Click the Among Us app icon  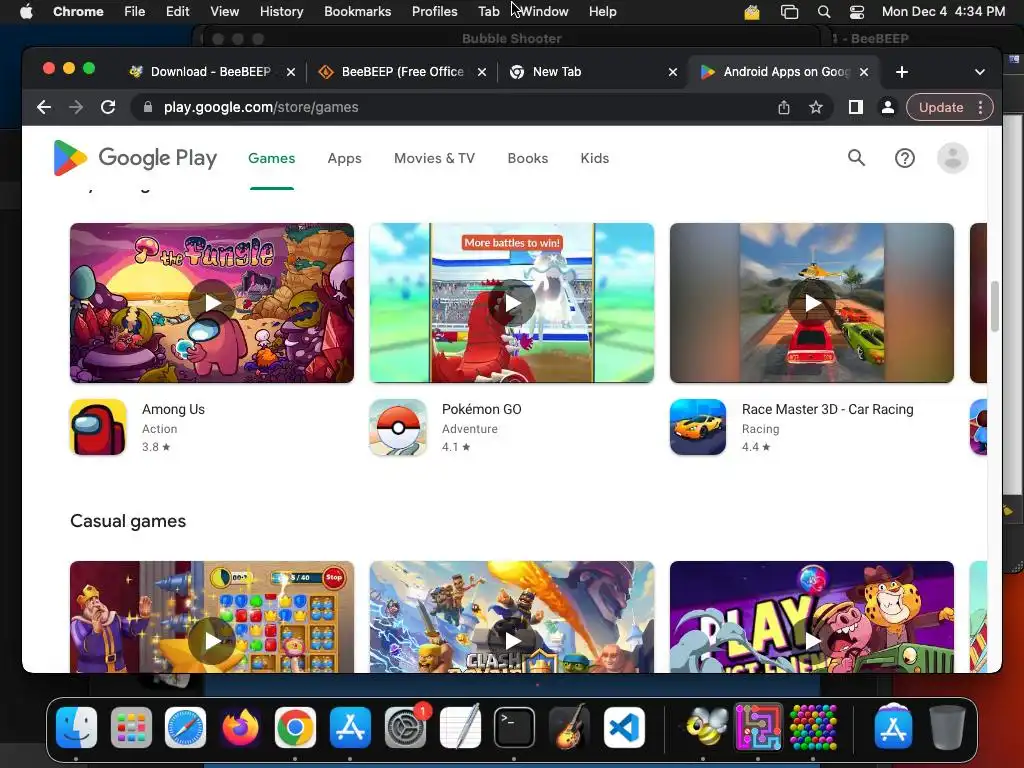point(98,427)
